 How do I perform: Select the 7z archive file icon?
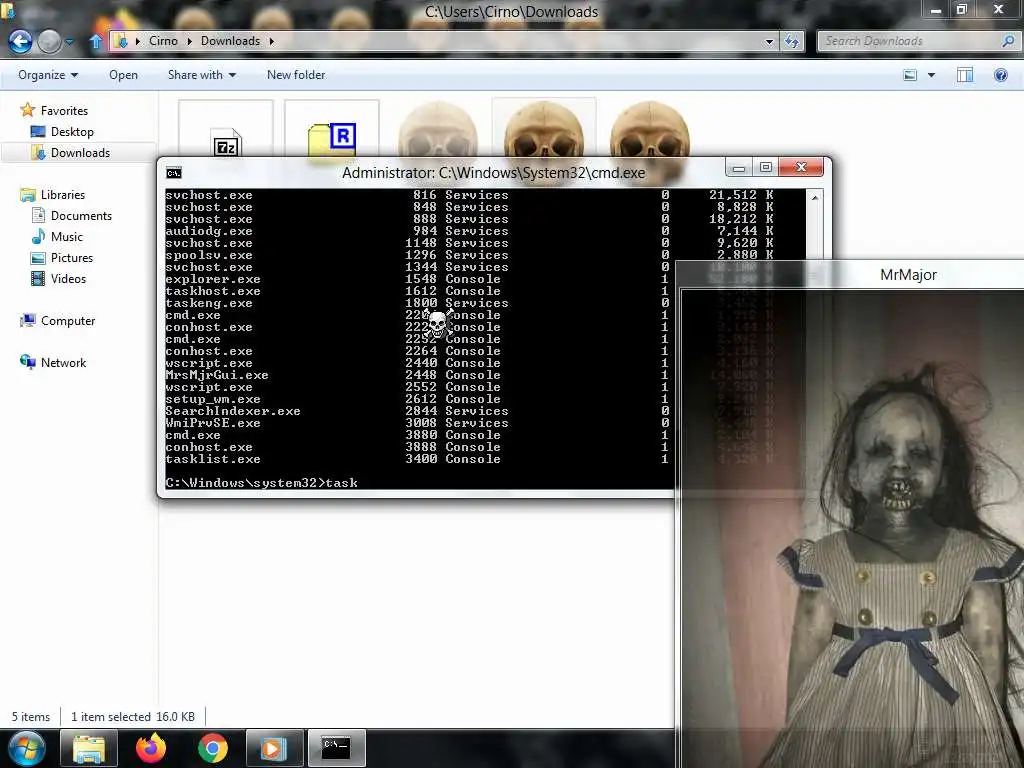coord(226,129)
